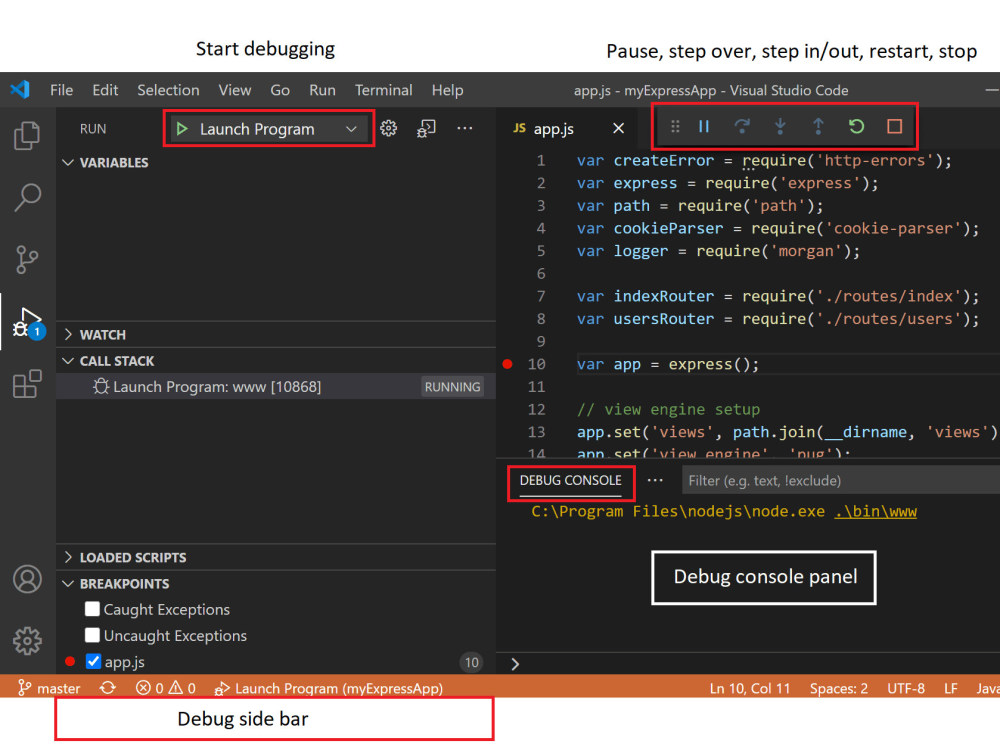Toggle the Uncaught Exceptions checkbox
The height and width of the screenshot is (750, 1000).
[x=92, y=635]
